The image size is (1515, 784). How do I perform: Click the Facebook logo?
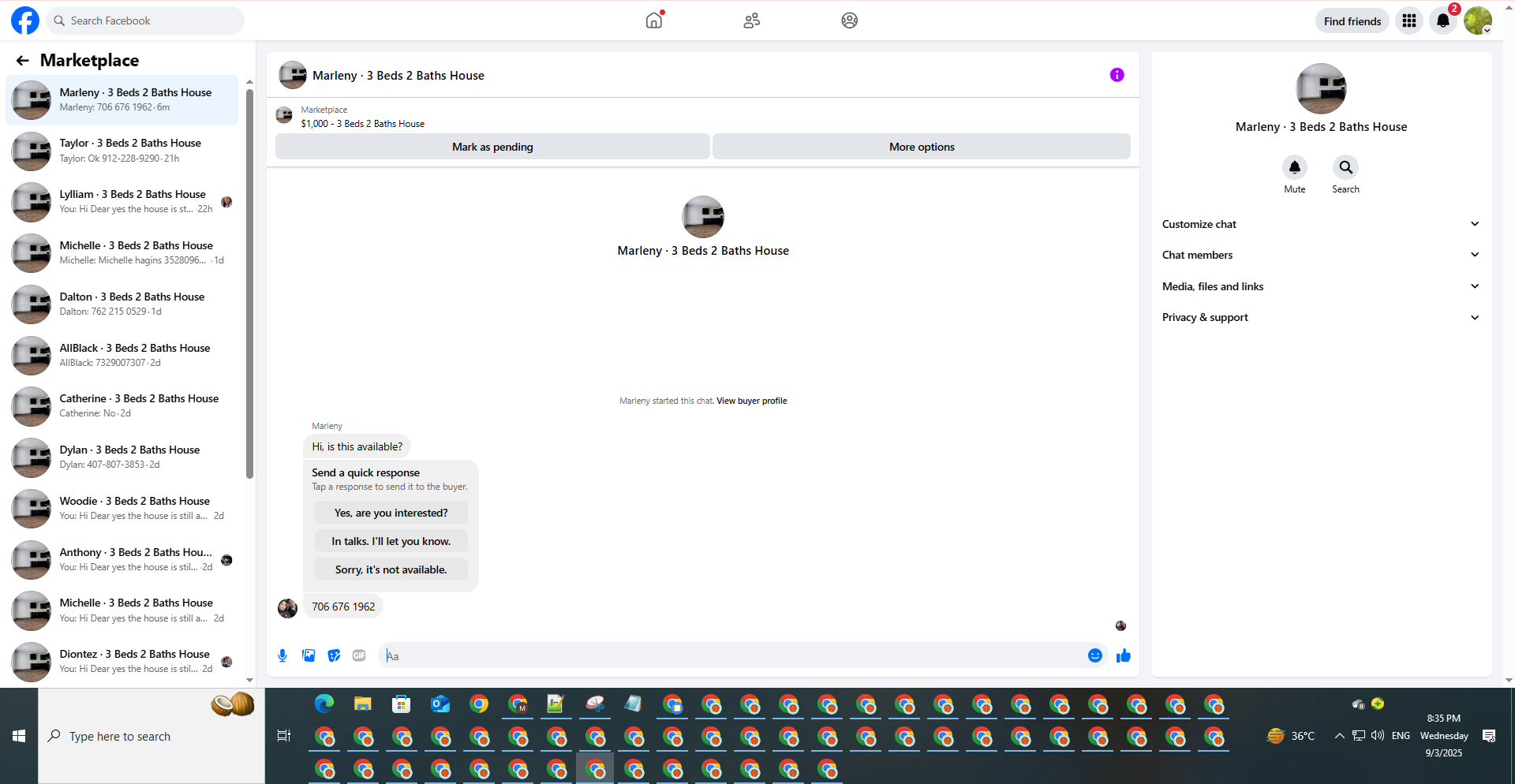pos(24,21)
